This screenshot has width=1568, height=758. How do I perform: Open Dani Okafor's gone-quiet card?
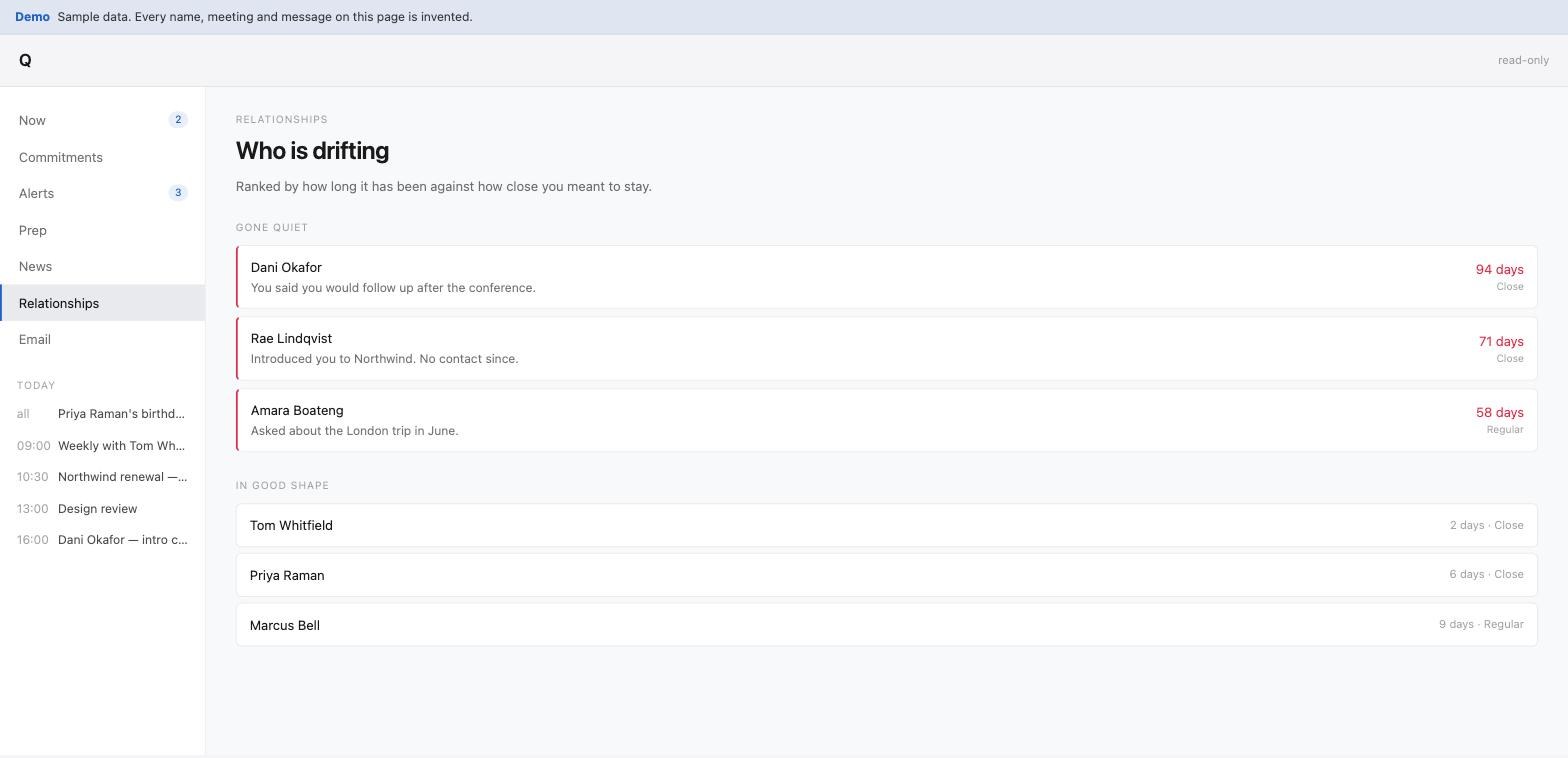[x=886, y=277]
